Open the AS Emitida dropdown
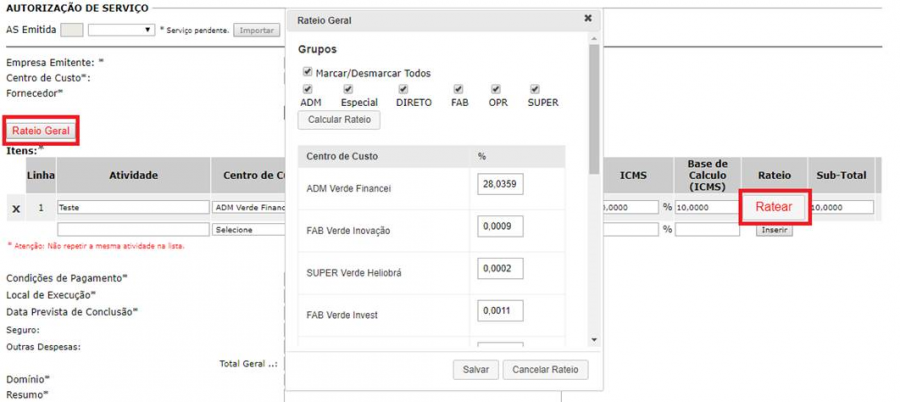The image size is (900, 402). [119, 30]
